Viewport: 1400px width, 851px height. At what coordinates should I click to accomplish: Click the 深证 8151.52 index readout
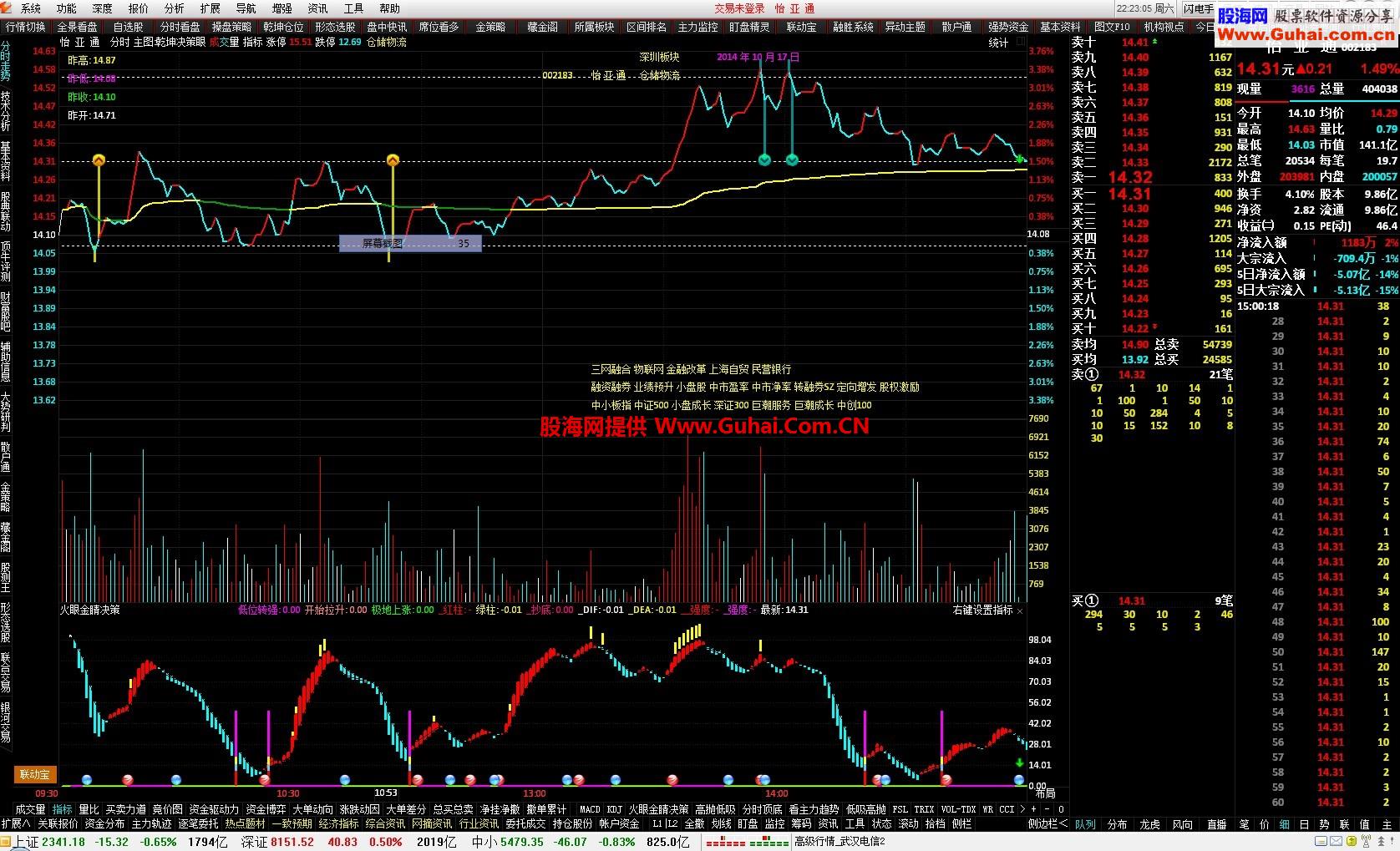277,842
